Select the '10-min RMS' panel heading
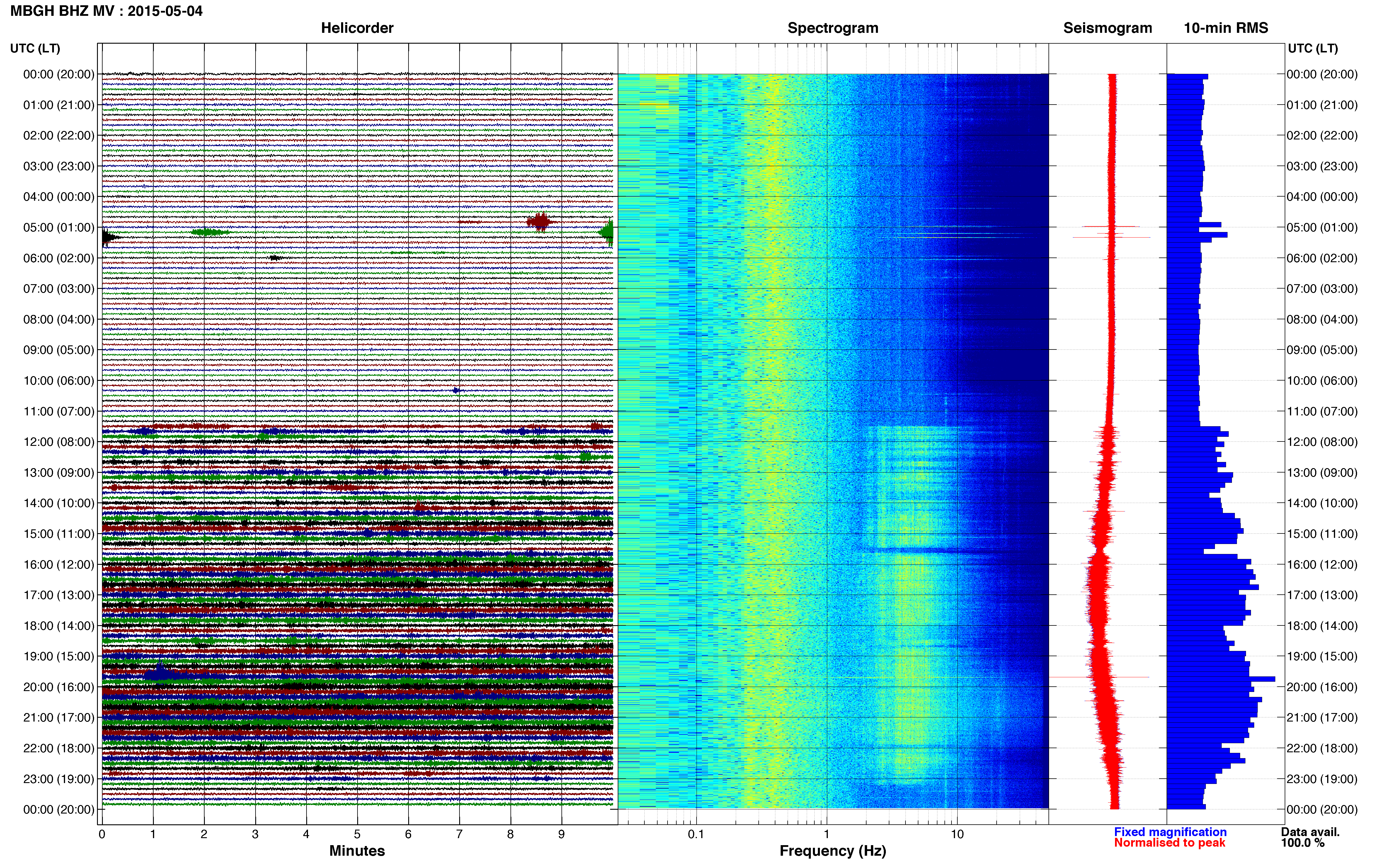 tap(1226, 28)
